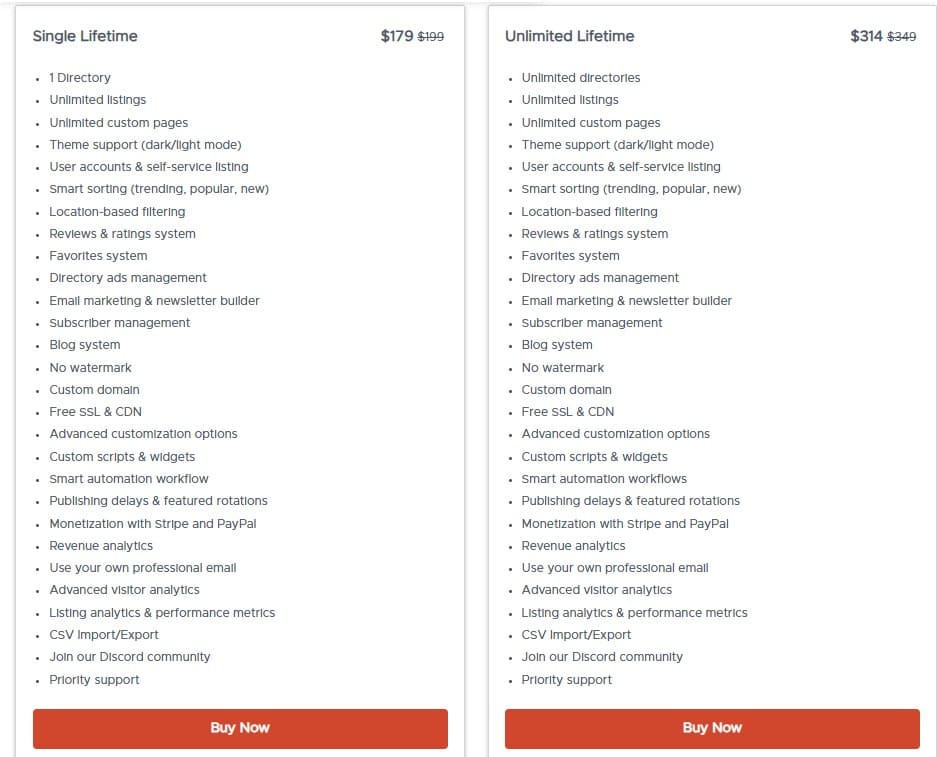Click the Priority support list item

pos(94,679)
